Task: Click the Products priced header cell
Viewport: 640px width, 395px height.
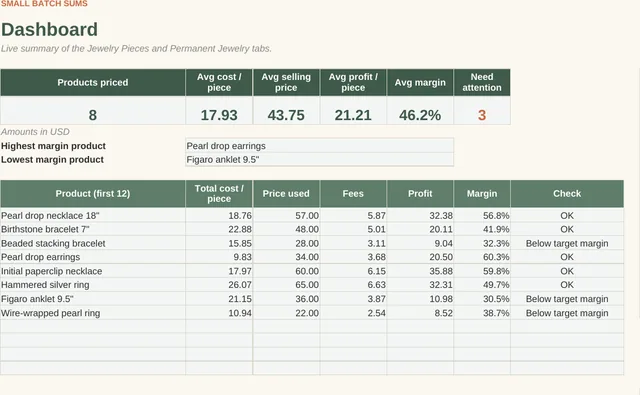Action: click(x=93, y=82)
